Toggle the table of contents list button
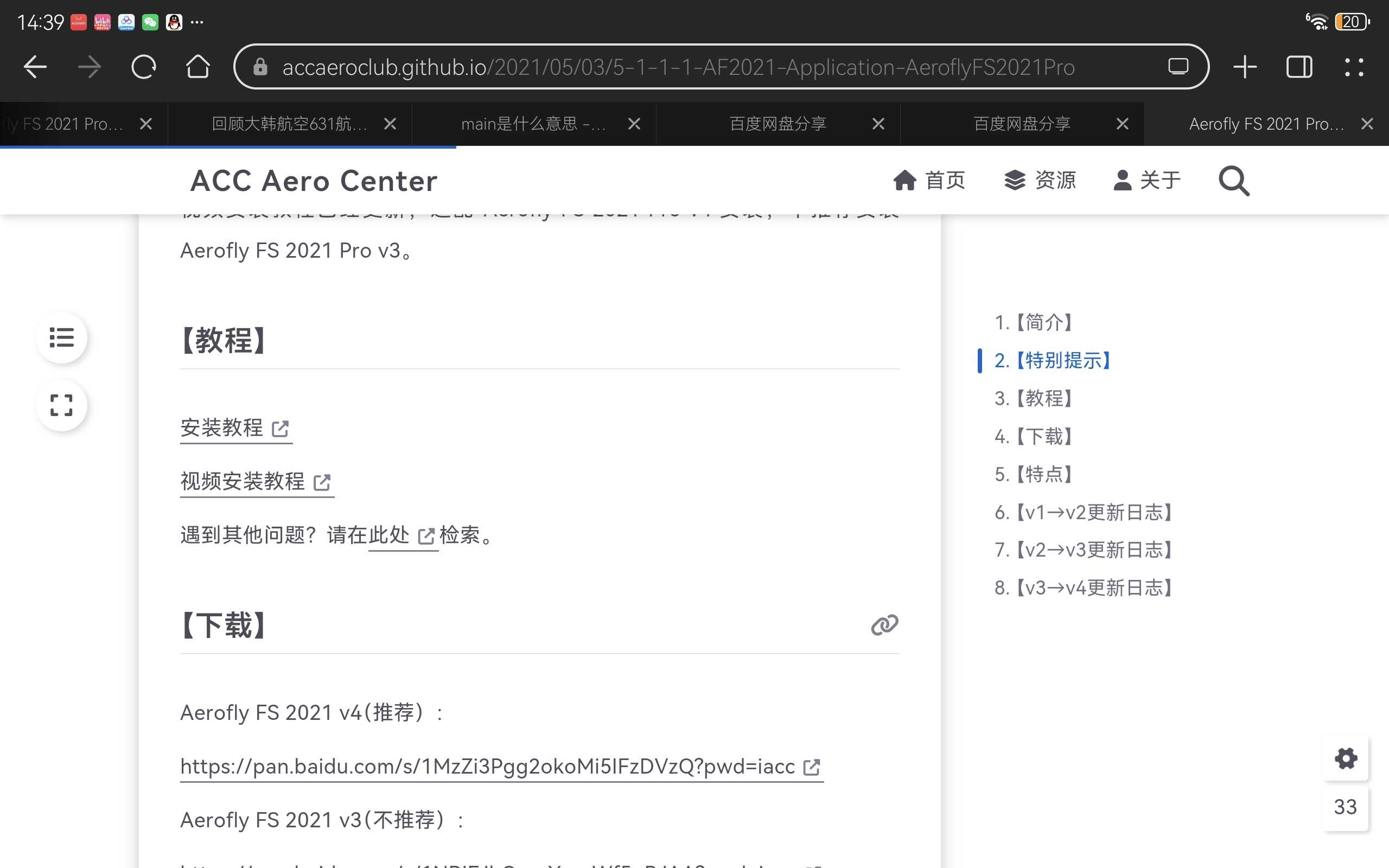Viewport: 1389px width, 868px height. point(61,337)
